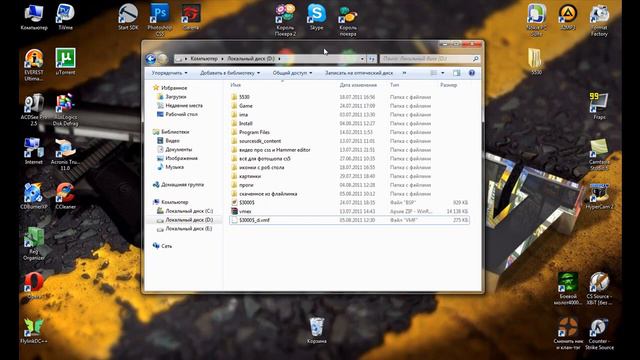Refresh the folder using address bar button
This screenshot has width=640, height=360.
coord(371,59)
